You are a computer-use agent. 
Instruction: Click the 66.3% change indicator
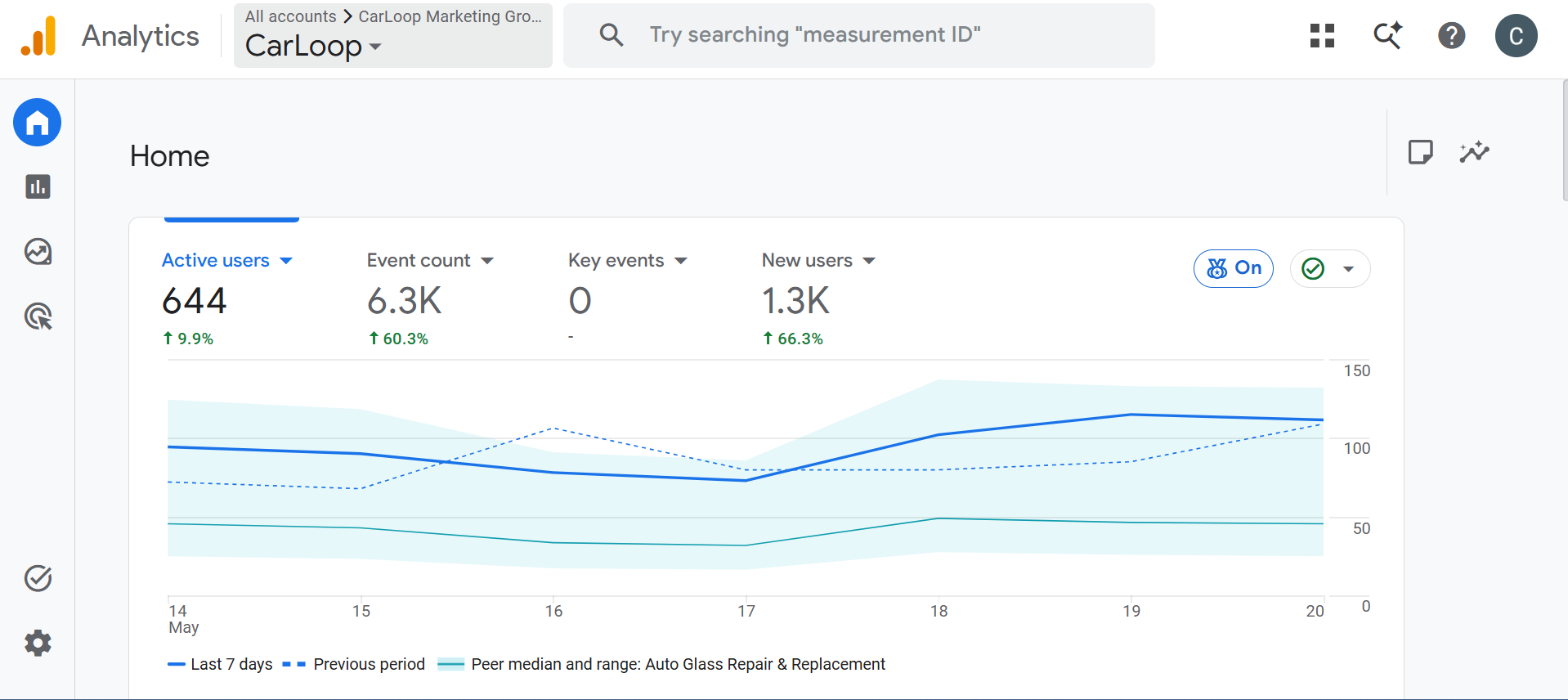pyautogui.click(x=793, y=339)
